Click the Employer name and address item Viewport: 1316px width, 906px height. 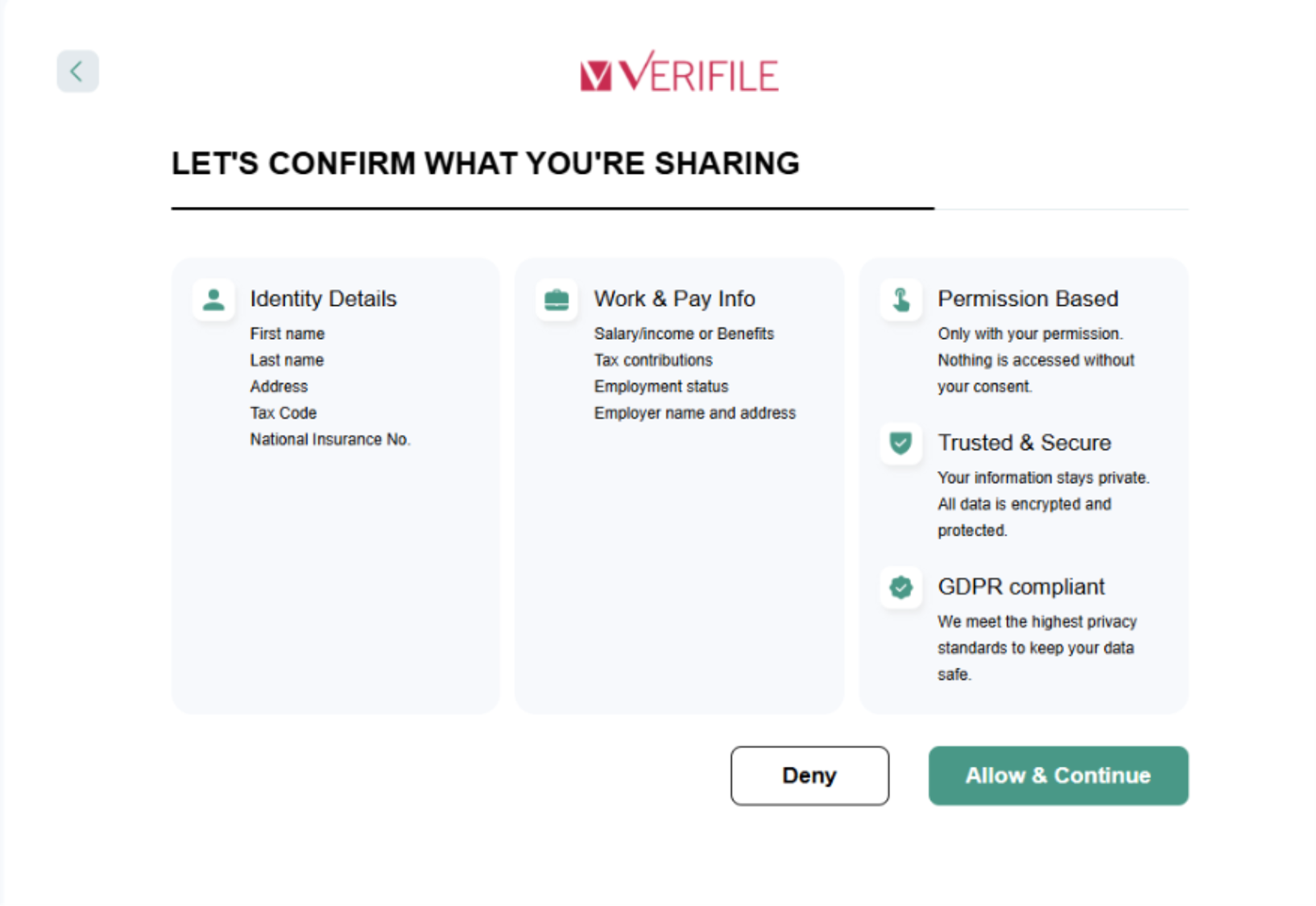coord(694,413)
